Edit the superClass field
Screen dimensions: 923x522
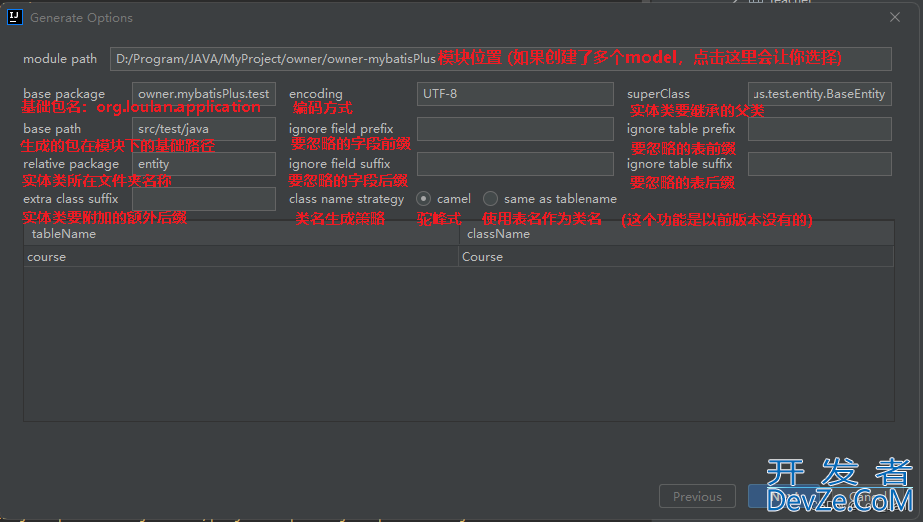819,94
